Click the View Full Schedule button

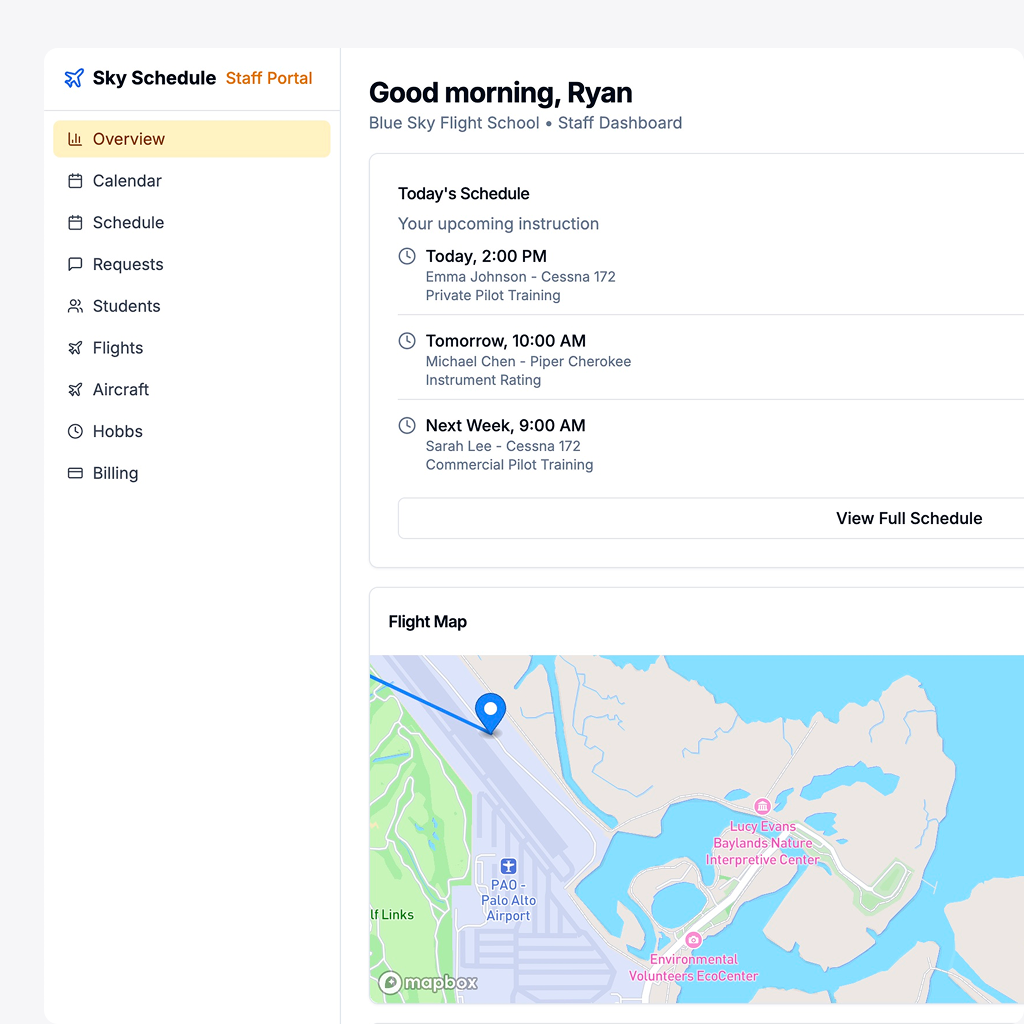tap(908, 518)
